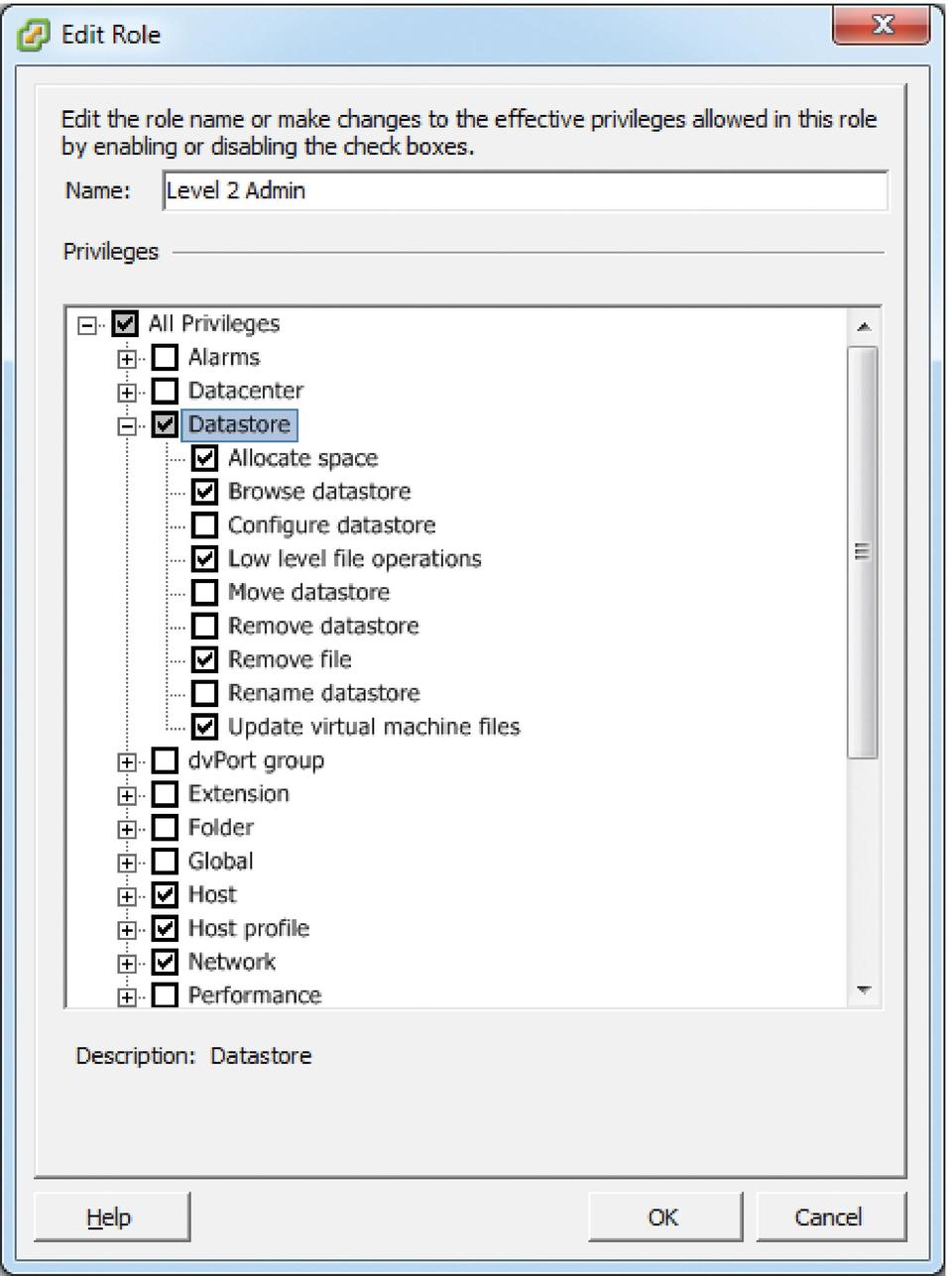Expand the Host privilege group
This screenshot has height=1276, width=952.
click(x=127, y=896)
